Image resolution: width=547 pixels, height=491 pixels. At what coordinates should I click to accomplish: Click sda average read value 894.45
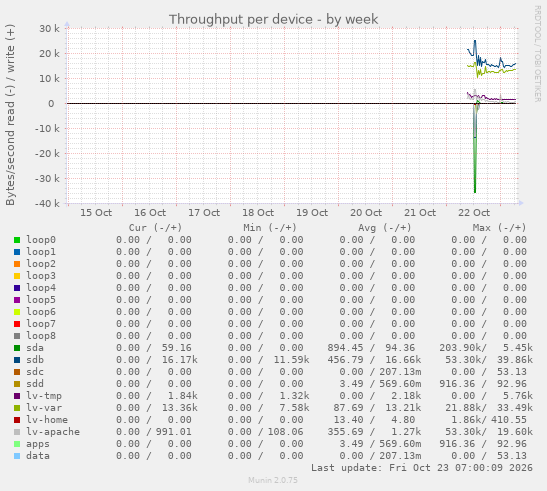tap(345, 348)
